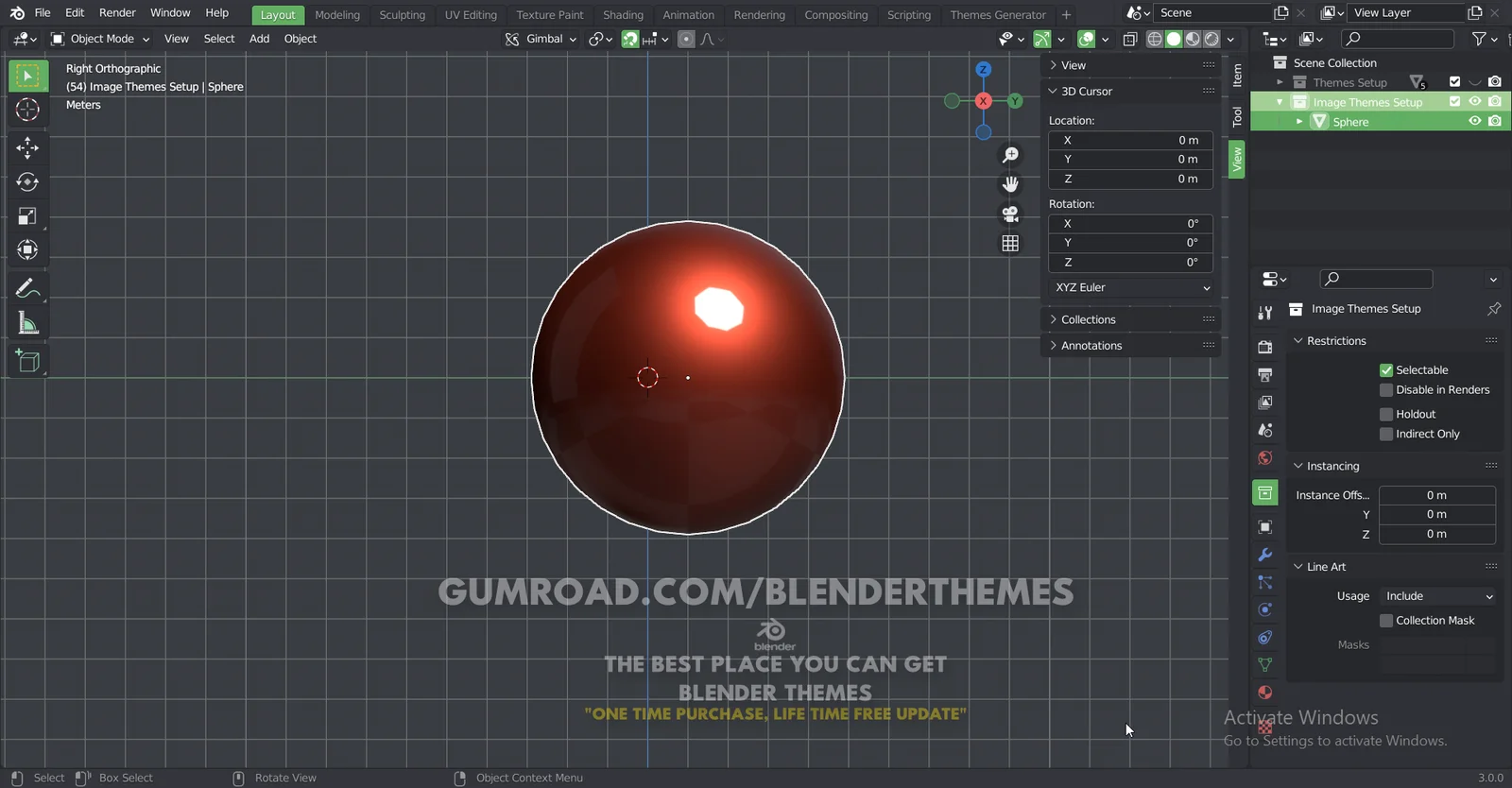Toggle exclude checkbox for Themes Setup collection
The image size is (1512, 788).
(x=1454, y=82)
